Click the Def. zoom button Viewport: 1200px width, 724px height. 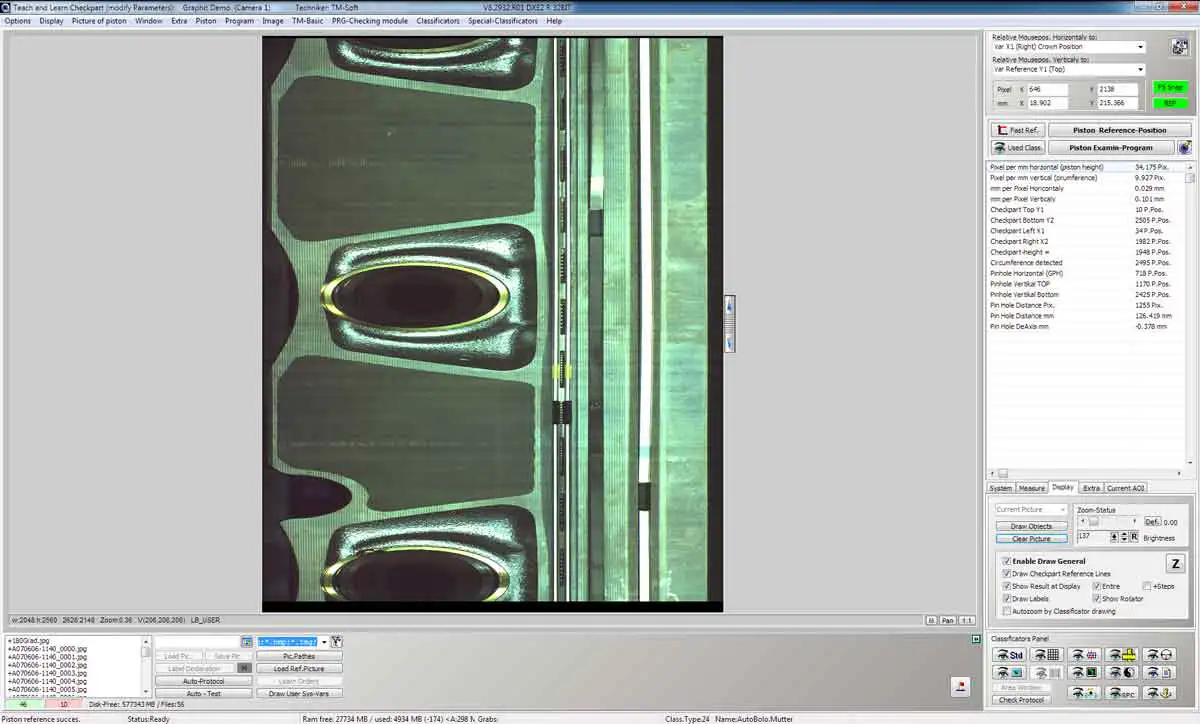[x=1153, y=522]
